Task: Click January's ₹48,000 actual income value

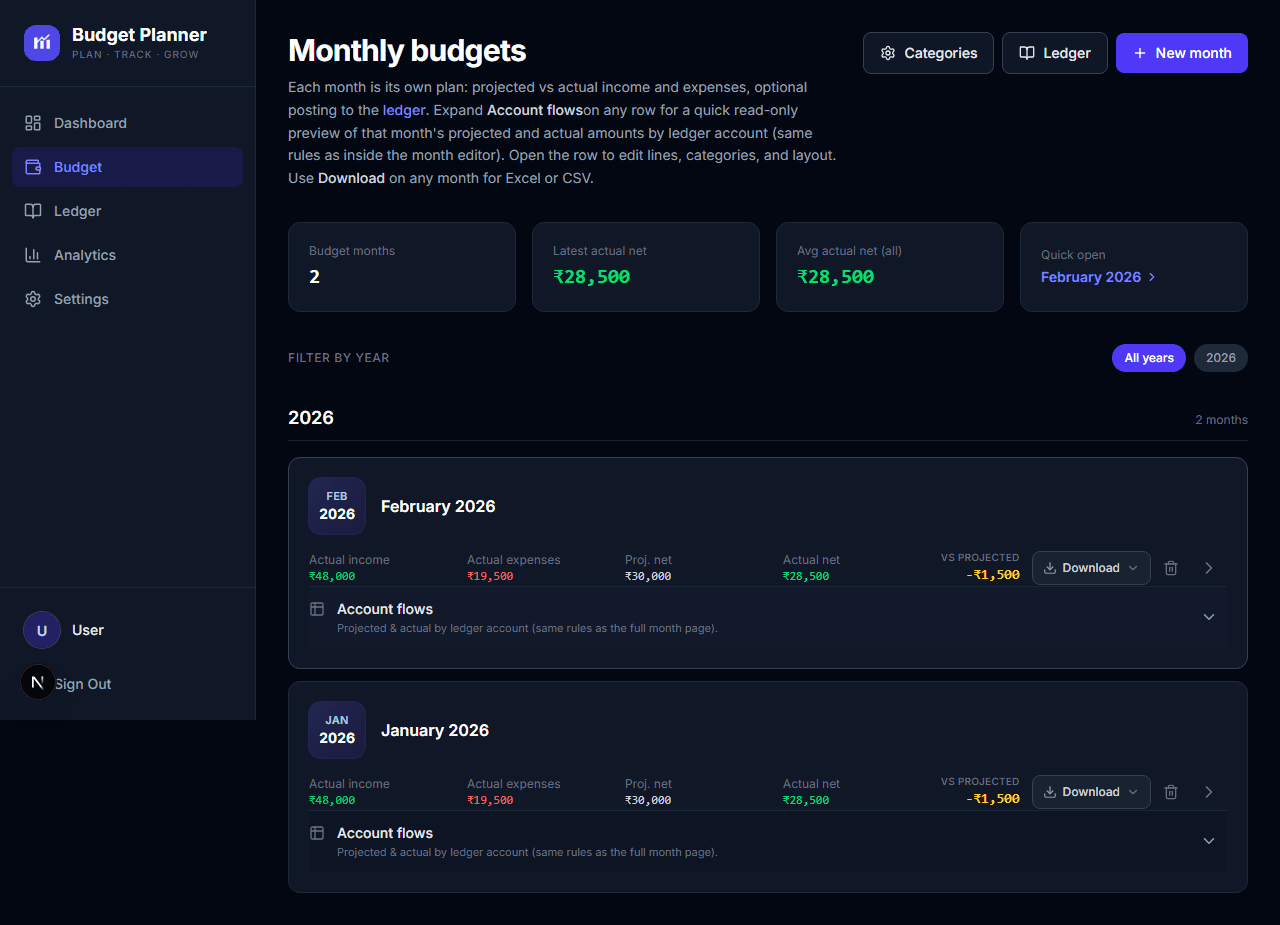Action: click(x=332, y=800)
